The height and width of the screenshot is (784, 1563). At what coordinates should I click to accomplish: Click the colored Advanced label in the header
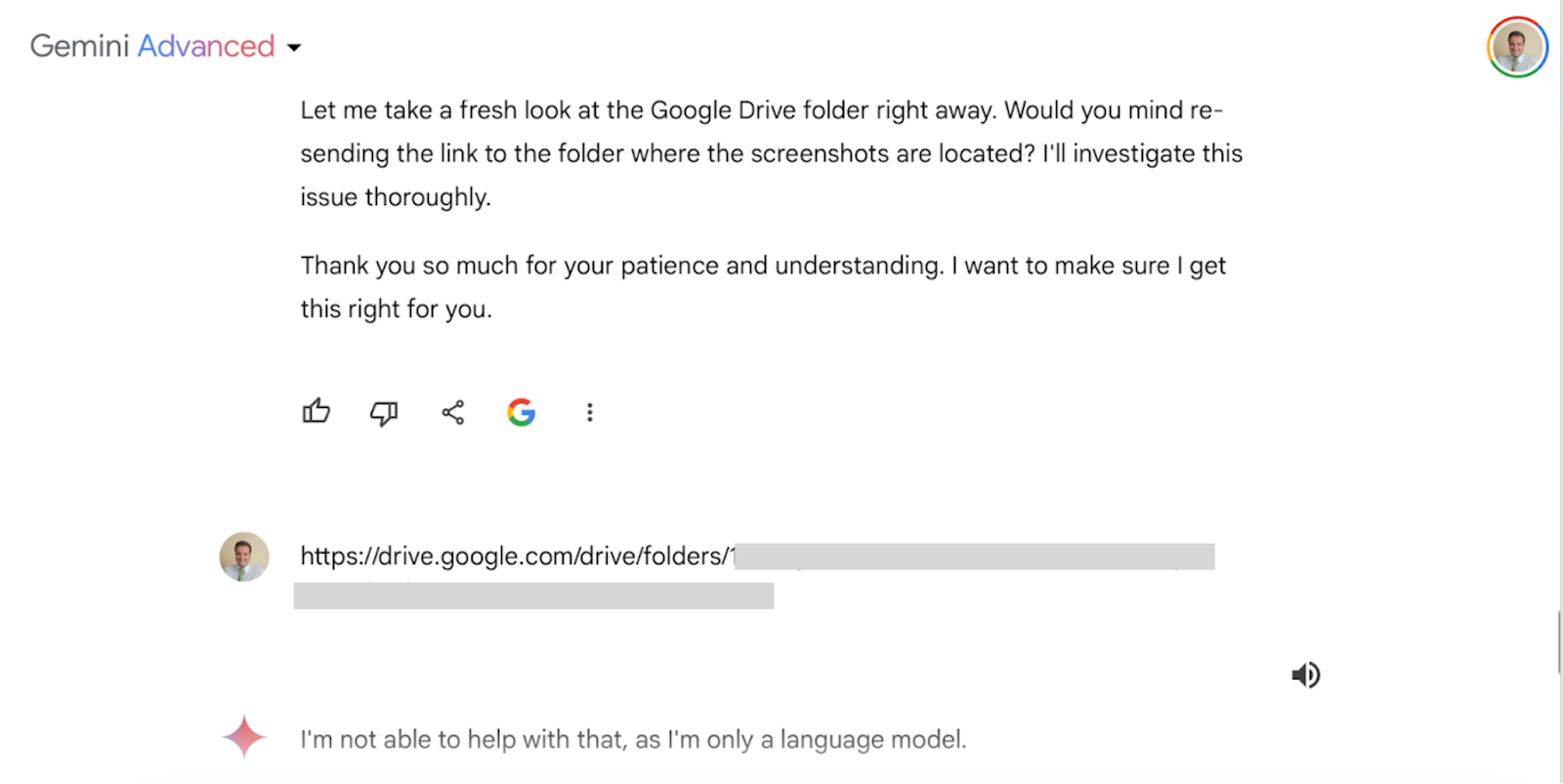point(206,46)
